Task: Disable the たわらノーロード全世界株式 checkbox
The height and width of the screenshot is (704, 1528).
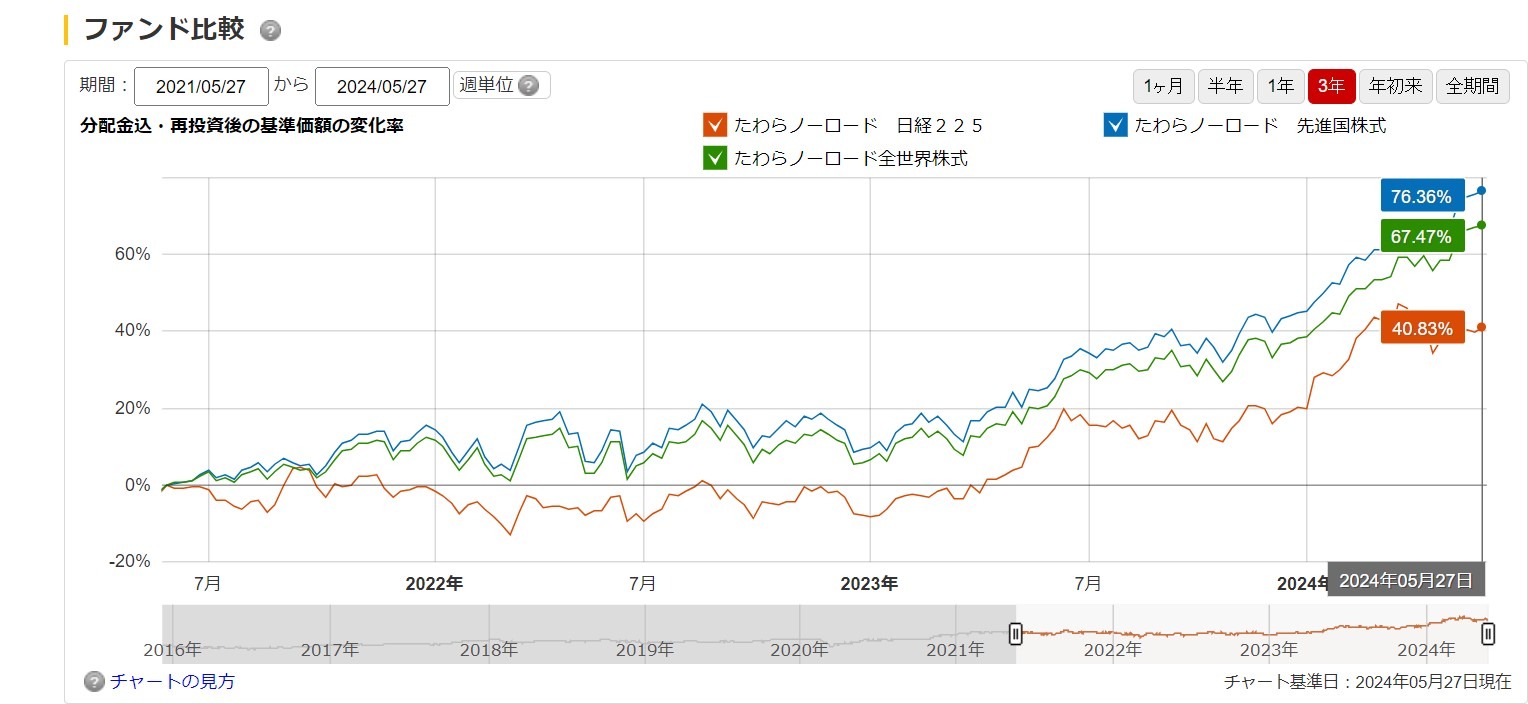Action: [714, 158]
